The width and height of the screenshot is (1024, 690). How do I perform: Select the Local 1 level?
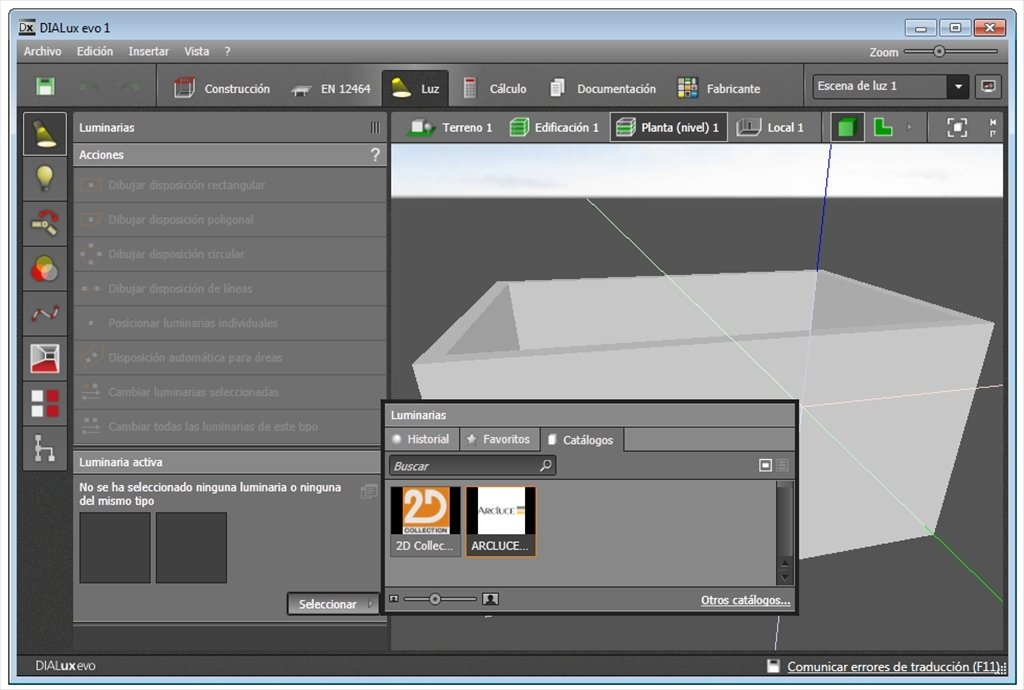(770, 127)
